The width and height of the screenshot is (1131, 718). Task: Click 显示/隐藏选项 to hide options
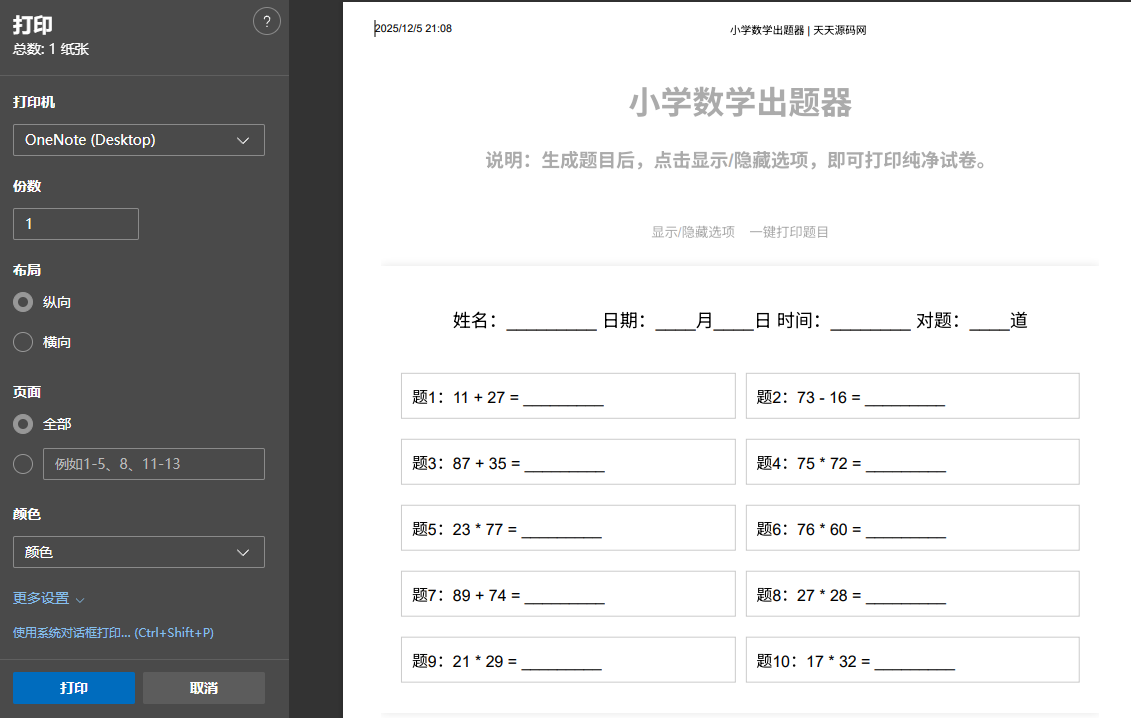coord(693,231)
